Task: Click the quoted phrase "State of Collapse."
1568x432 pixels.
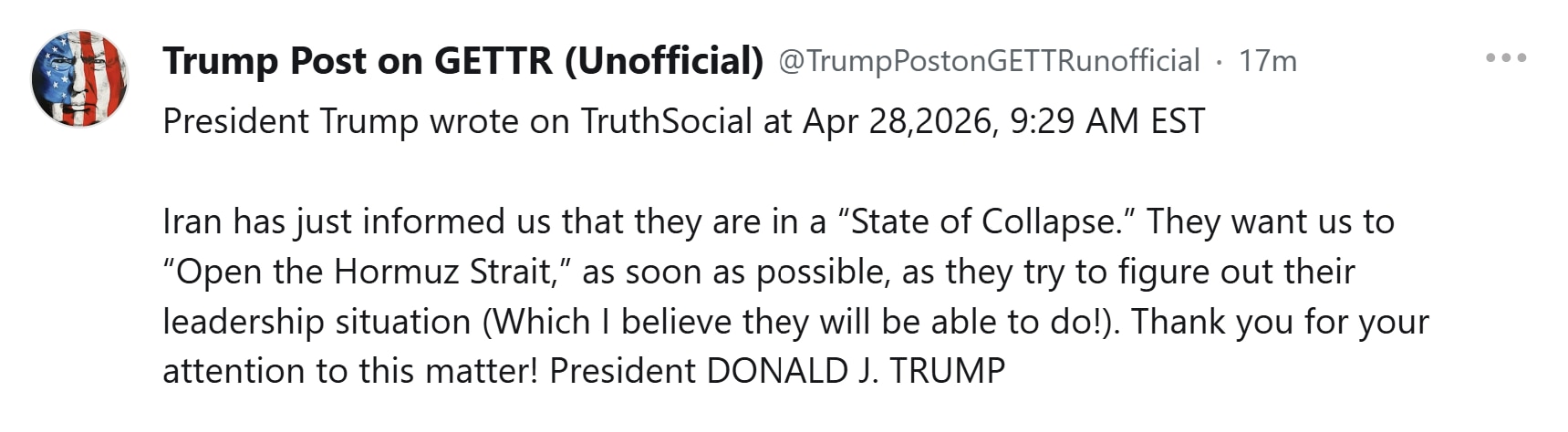Action: (985, 221)
